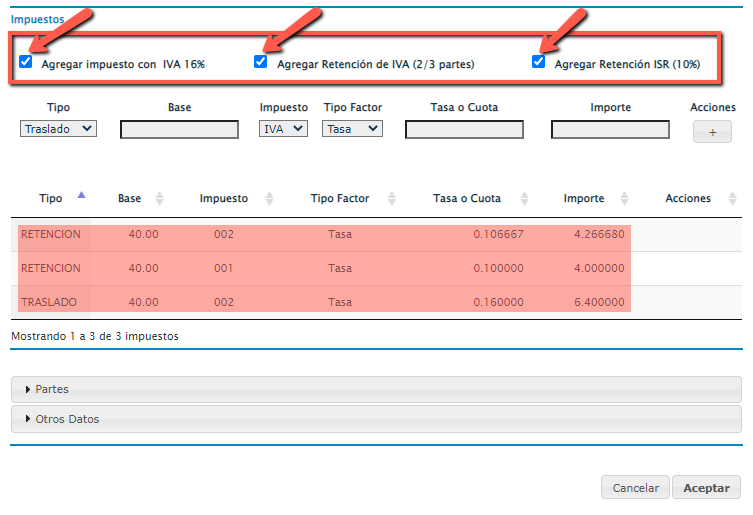753x515 pixels.
Task: Sort table by Base column
Action: tap(159, 199)
